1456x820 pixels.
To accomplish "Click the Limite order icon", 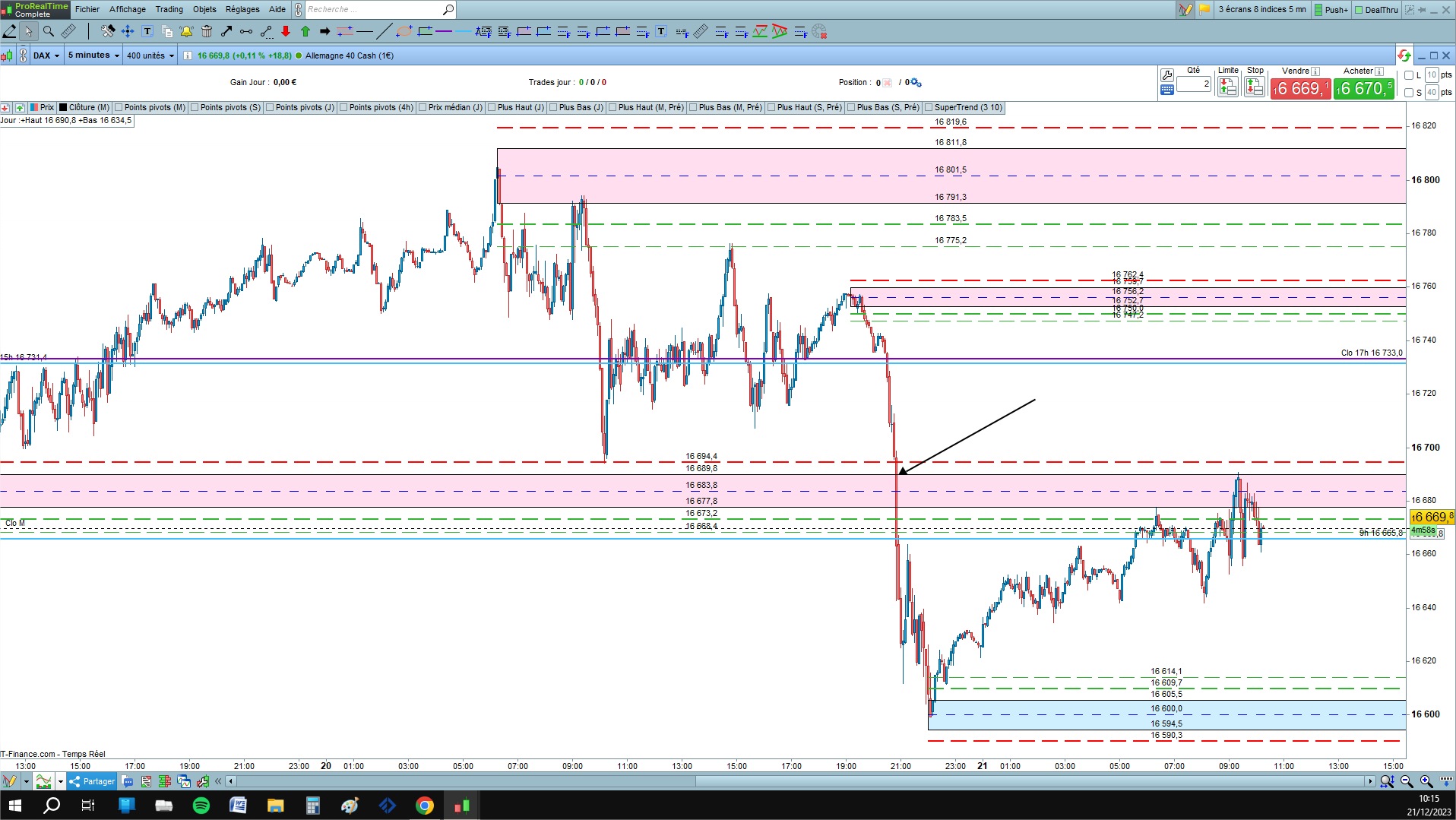I will coord(1228,87).
